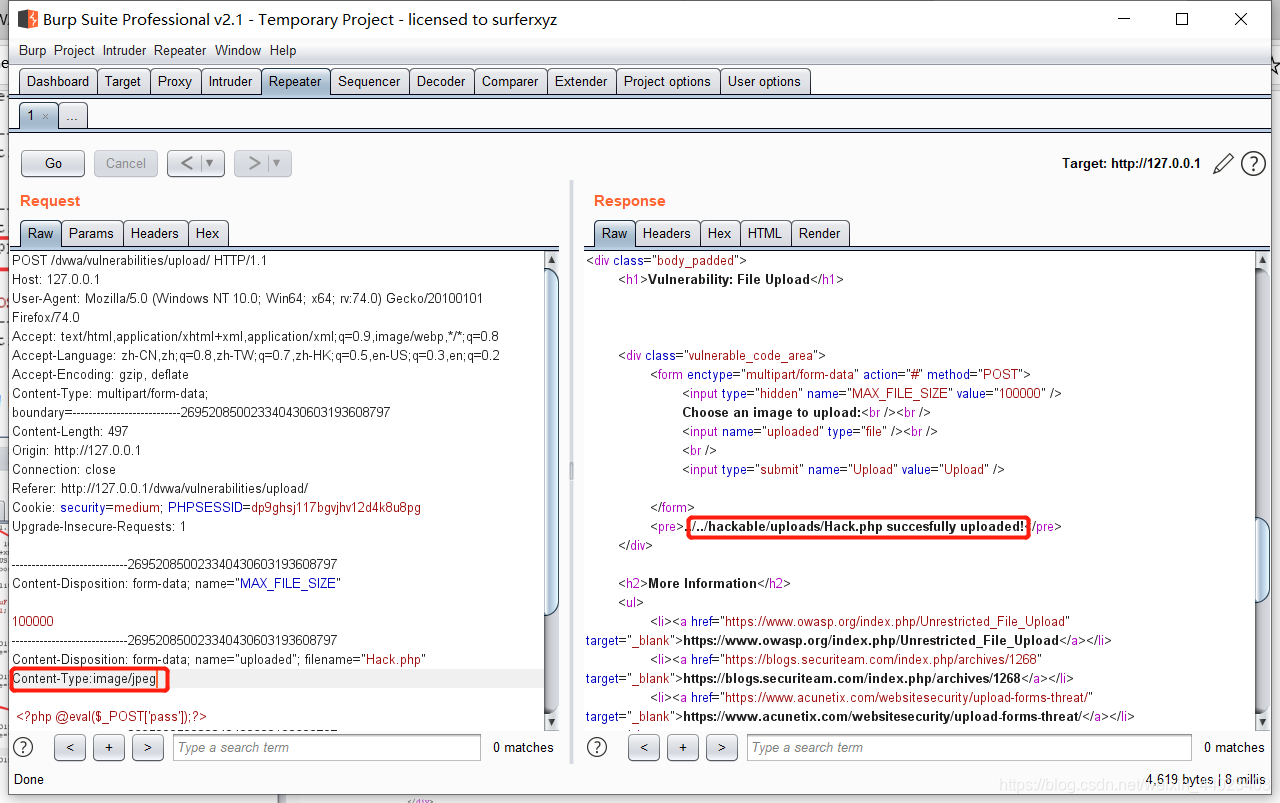Switch to the Sequencer tab

coord(369,81)
